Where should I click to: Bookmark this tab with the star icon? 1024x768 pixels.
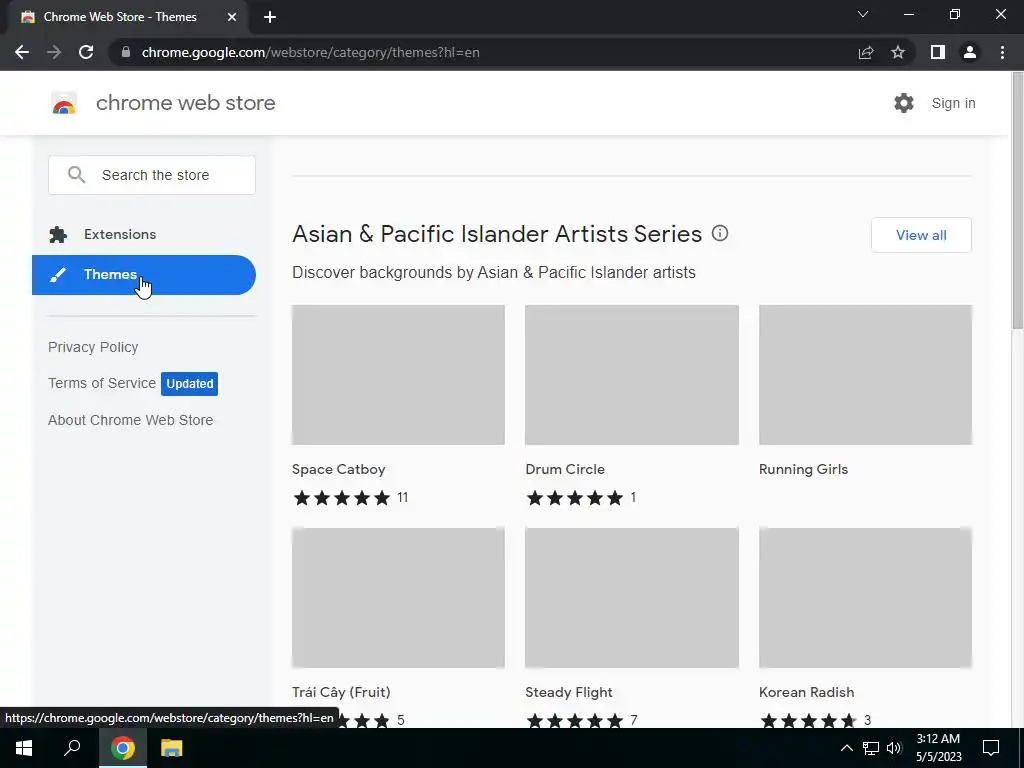pyautogui.click(x=898, y=52)
